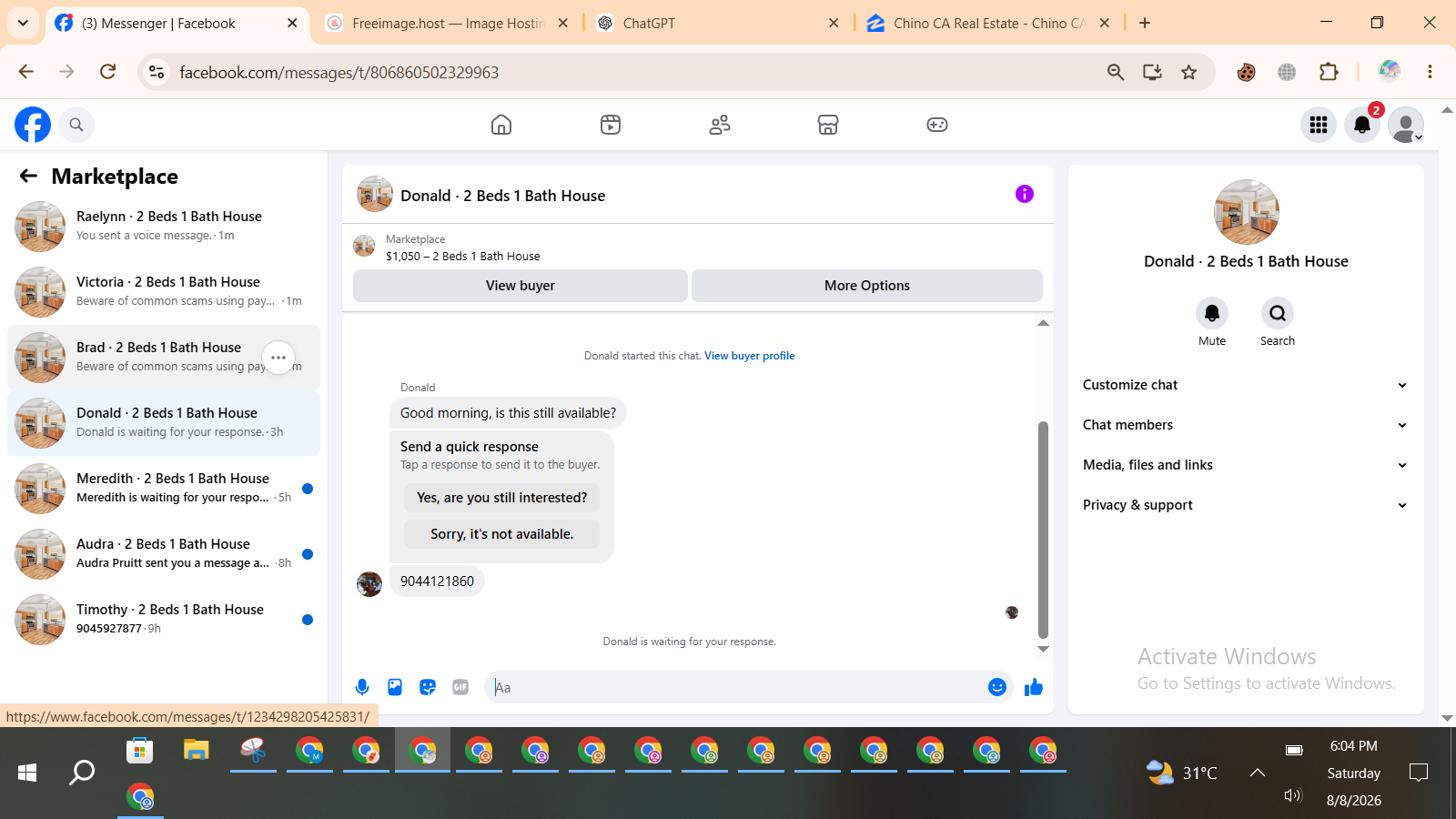Open the $1,050 listing details link
This screenshot has width=1456, height=819.
(x=463, y=257)
